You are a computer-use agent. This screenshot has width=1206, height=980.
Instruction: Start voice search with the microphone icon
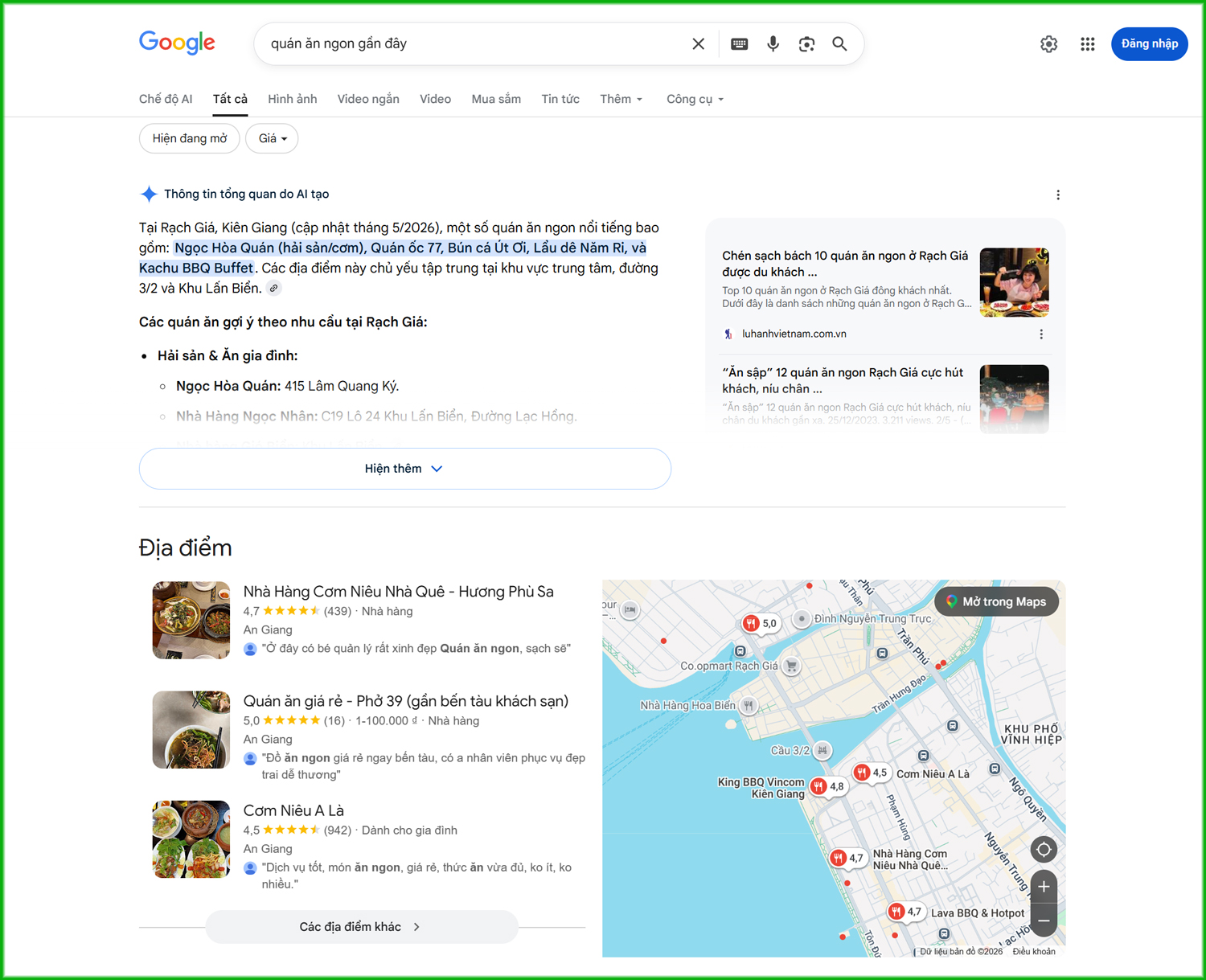(x=773, y=43)
